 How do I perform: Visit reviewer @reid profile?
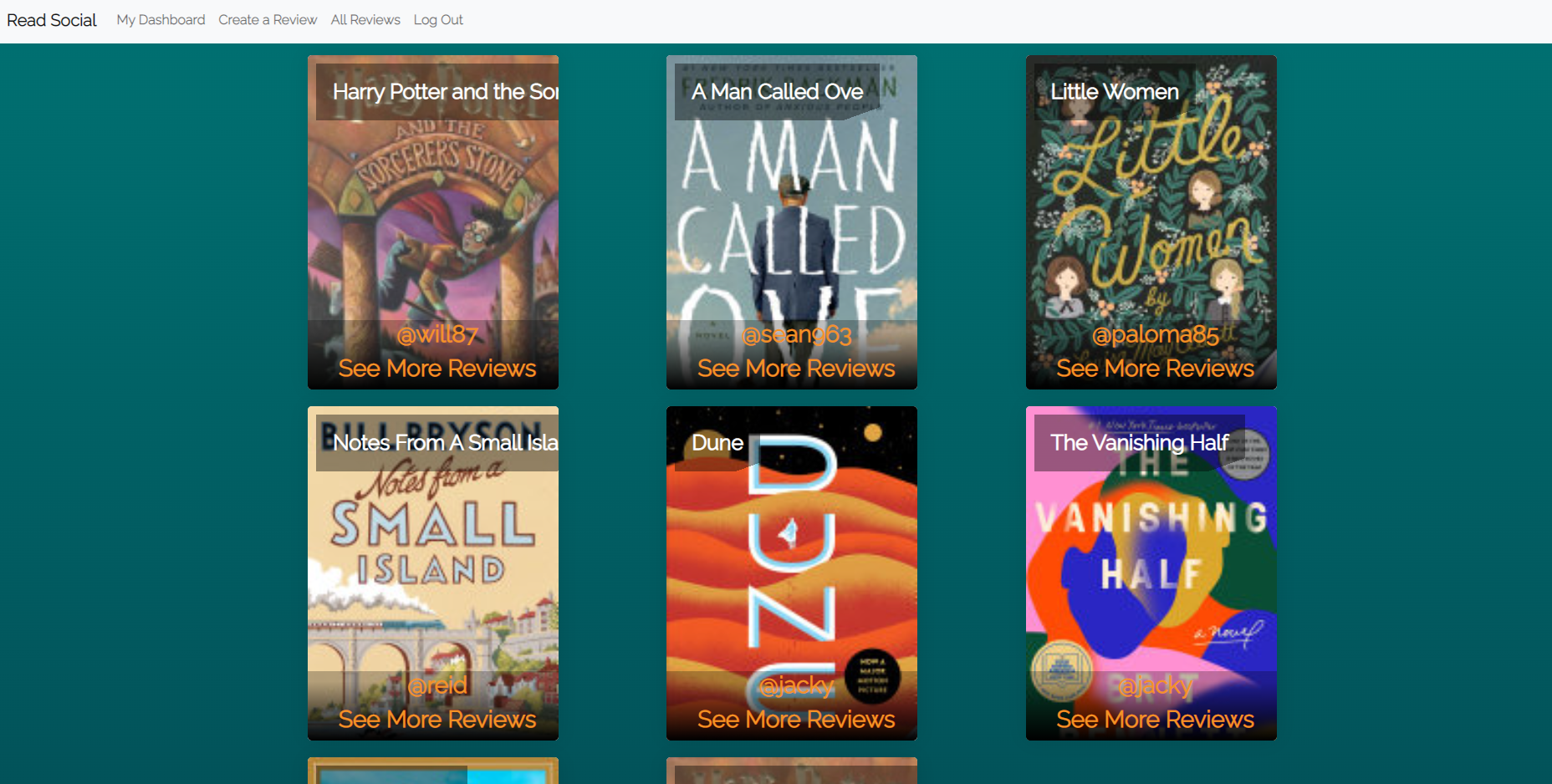437,686
